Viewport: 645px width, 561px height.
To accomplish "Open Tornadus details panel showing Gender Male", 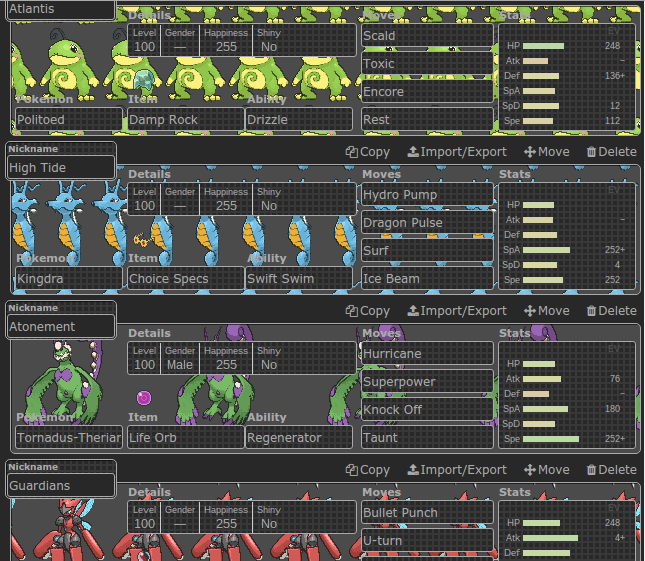I will pos(242,358).
